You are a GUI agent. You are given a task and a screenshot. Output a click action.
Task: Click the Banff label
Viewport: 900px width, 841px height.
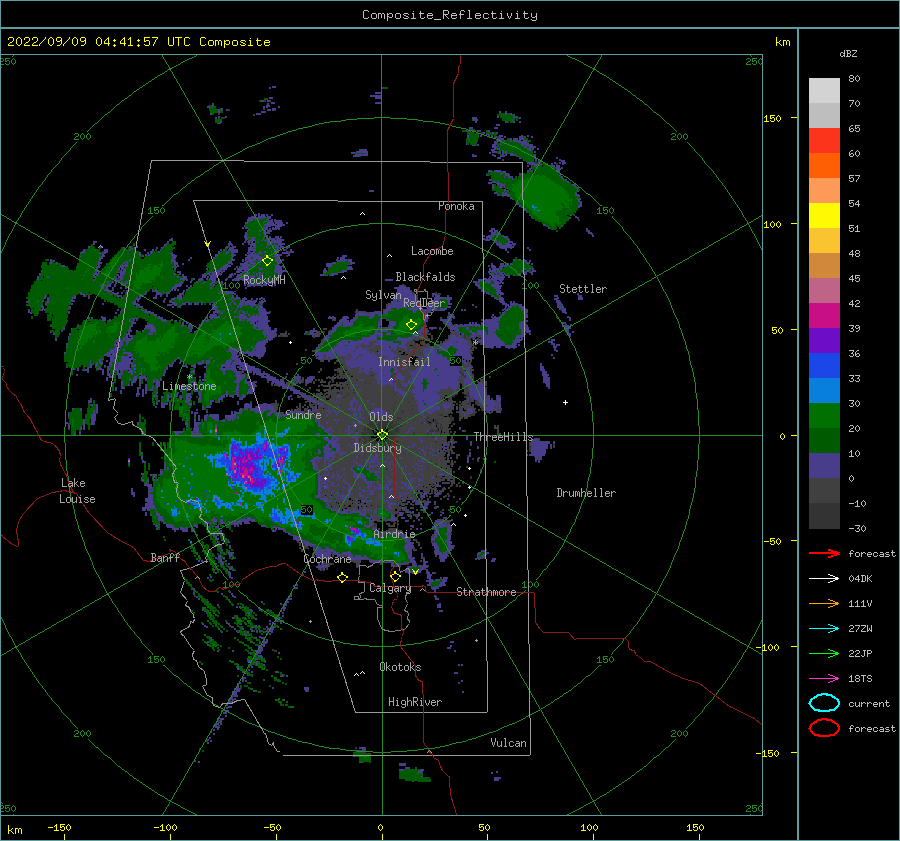[x=165, y=557]
